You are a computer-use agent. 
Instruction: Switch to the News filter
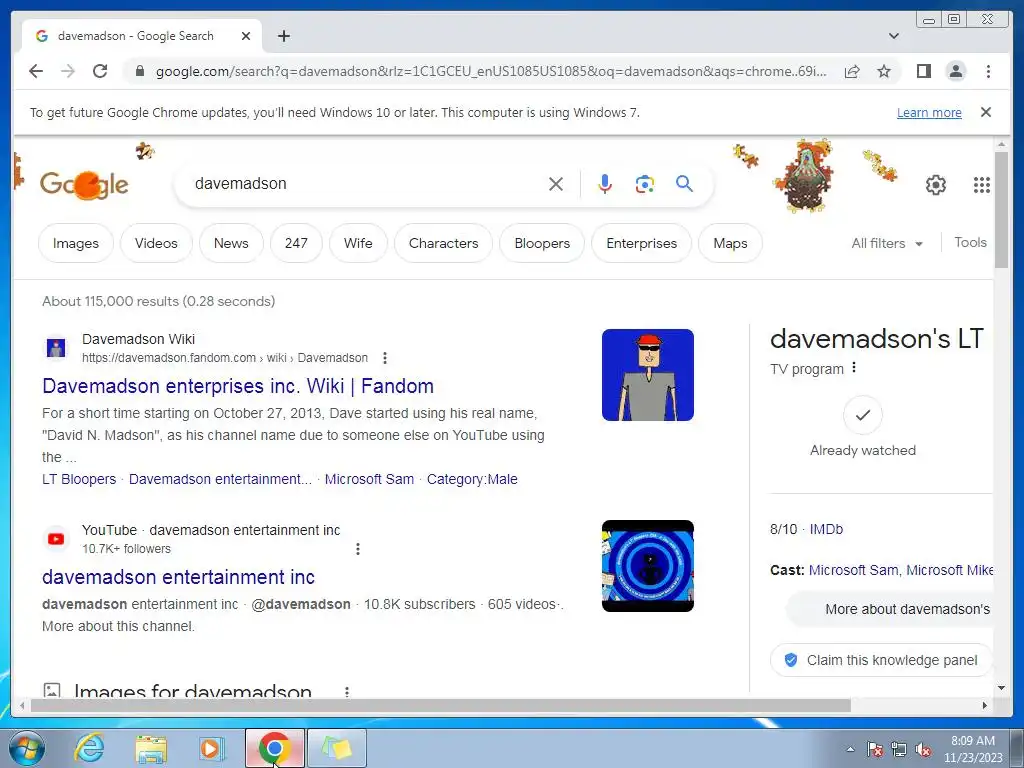coord(231,243)
